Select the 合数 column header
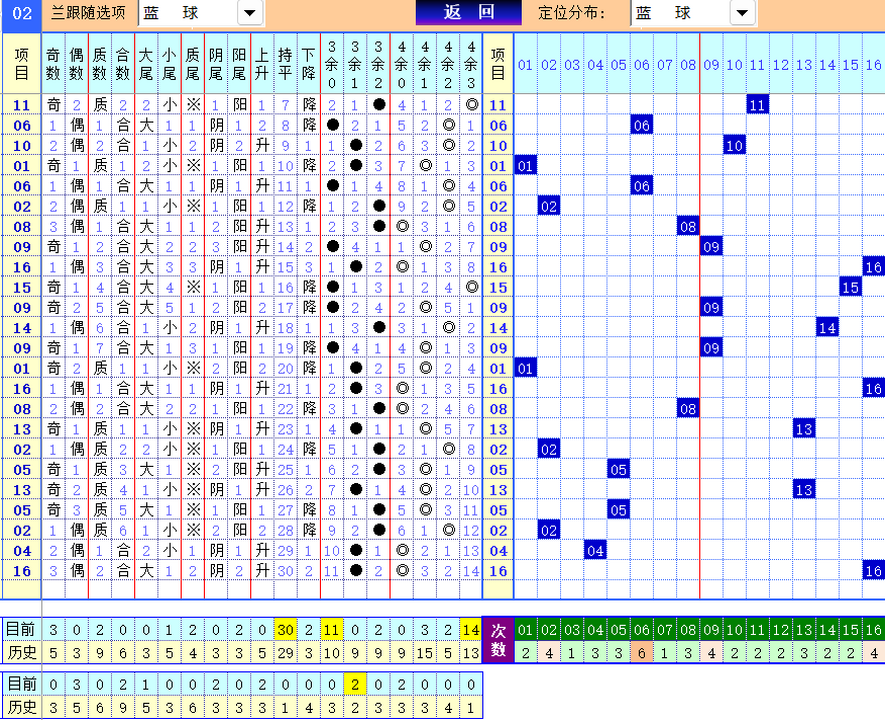Screen dimensions: 885x720 (x=122, y=63)
